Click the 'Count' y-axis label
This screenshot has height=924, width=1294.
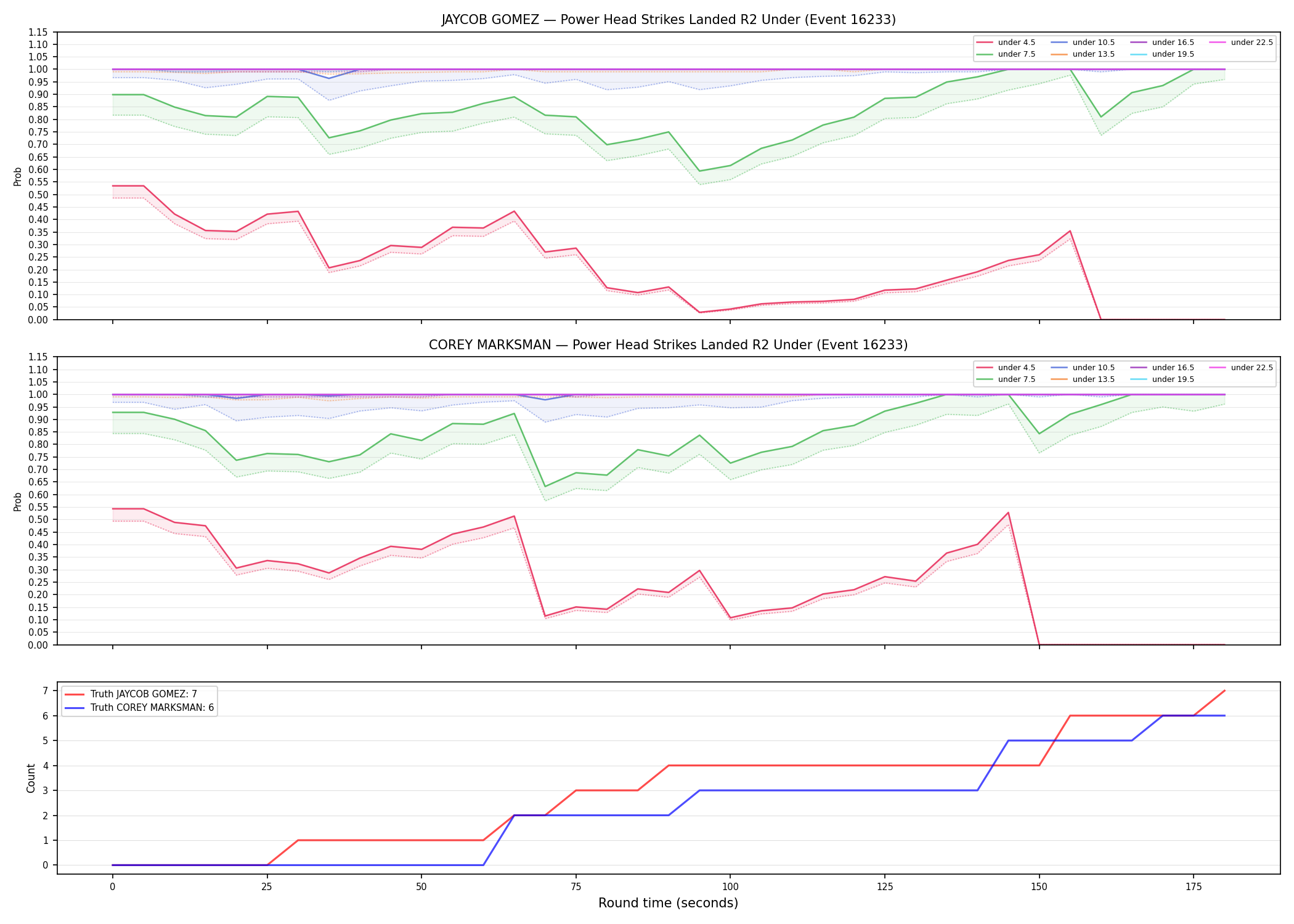pos(31,778)
